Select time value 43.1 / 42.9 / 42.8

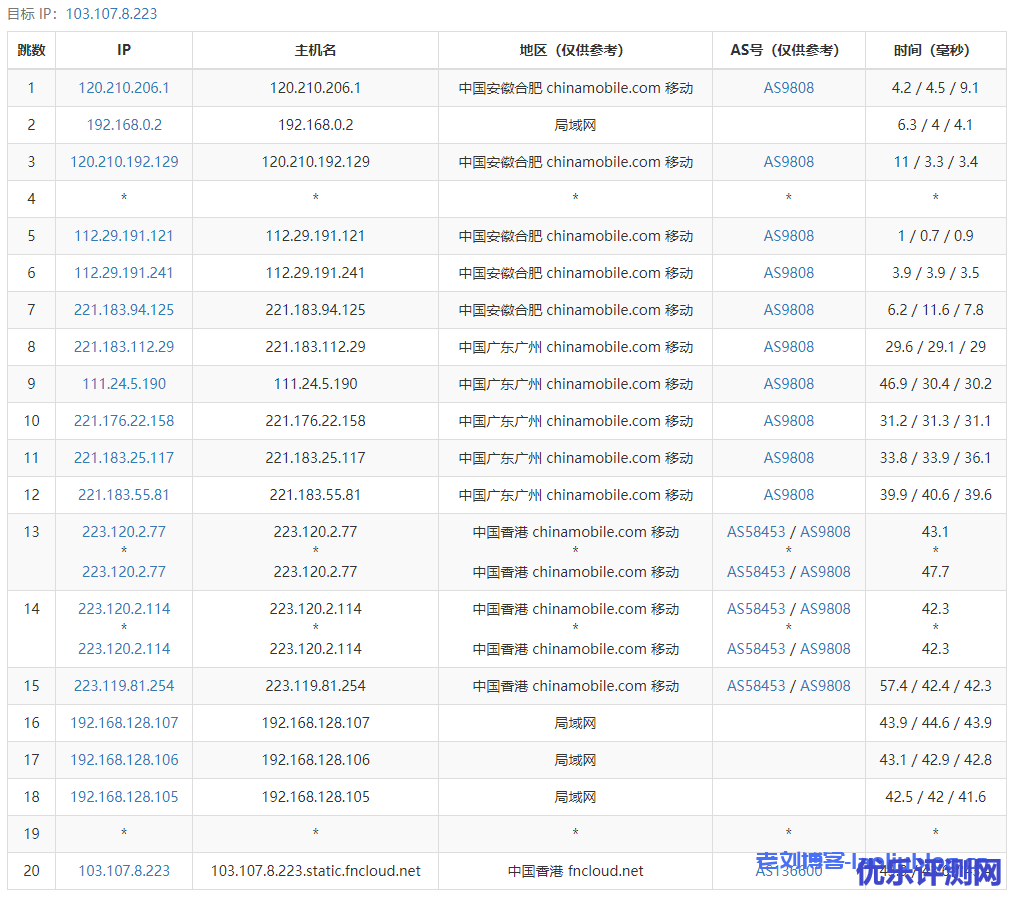pyautogui.click(x=935, y=760)
